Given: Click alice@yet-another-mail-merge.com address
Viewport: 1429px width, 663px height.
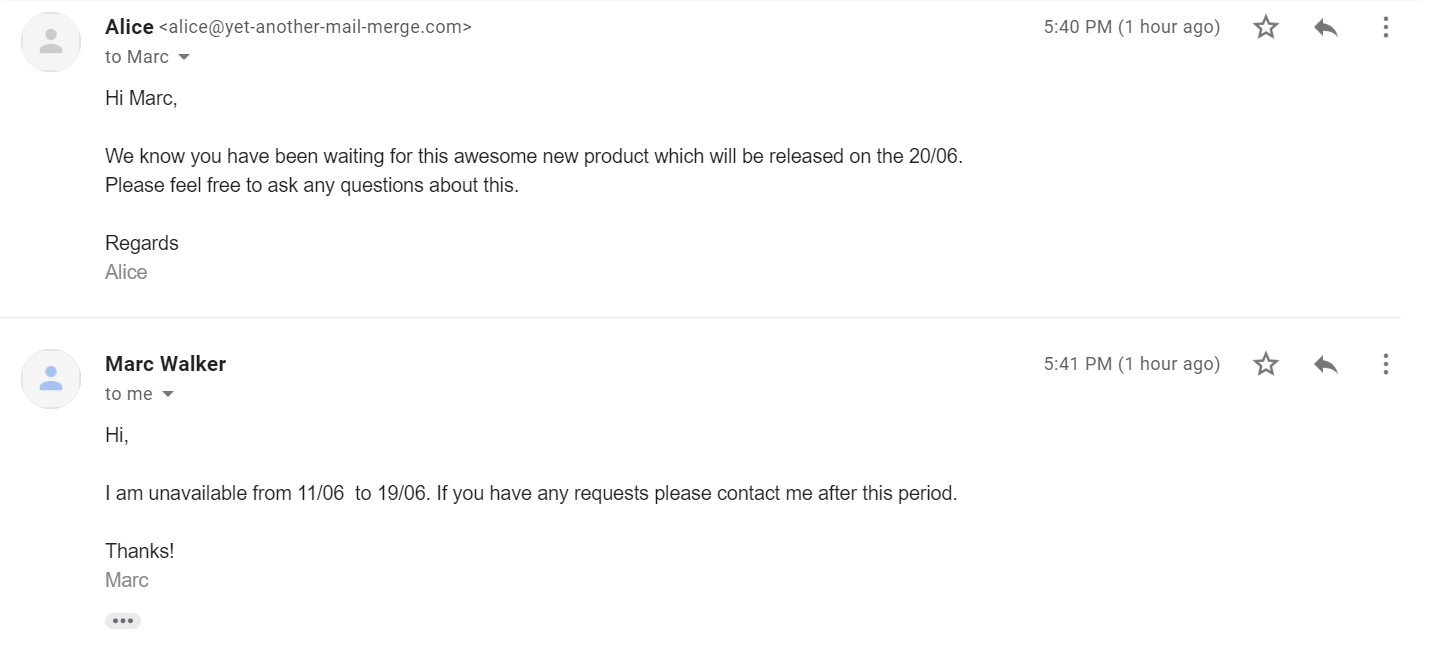Looking at the screenshot, I should 315,28.
